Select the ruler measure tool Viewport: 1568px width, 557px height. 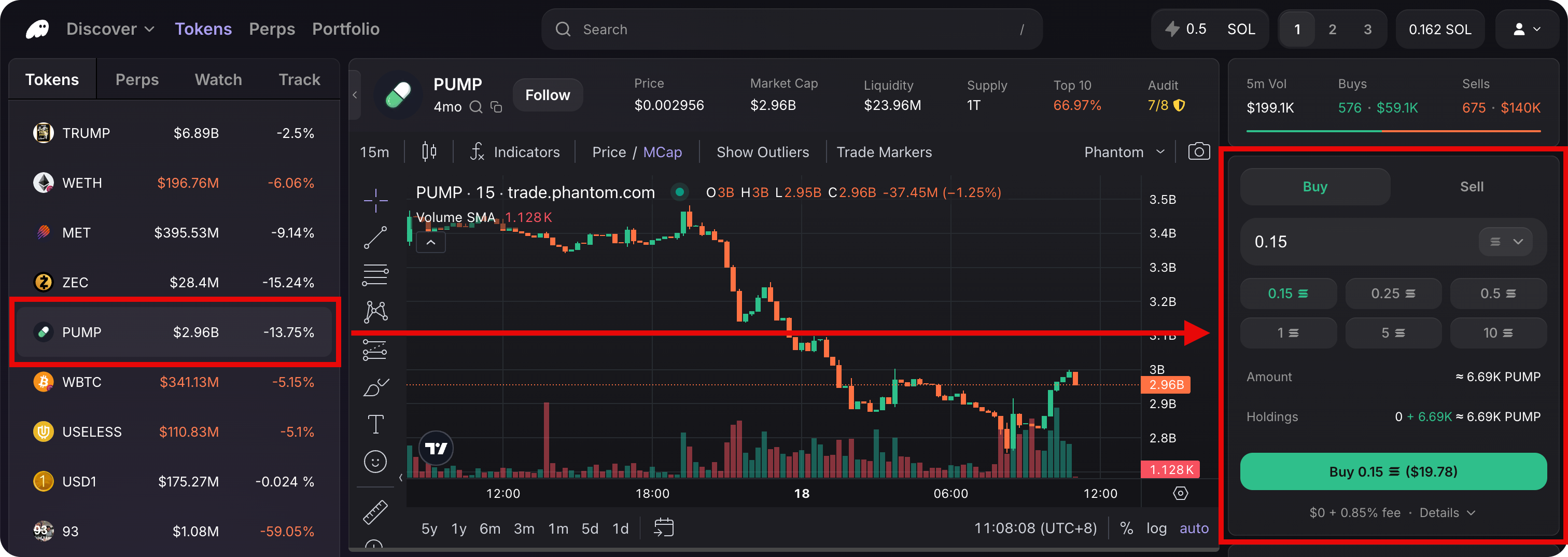pyautogui.click(x=375, y=511)
